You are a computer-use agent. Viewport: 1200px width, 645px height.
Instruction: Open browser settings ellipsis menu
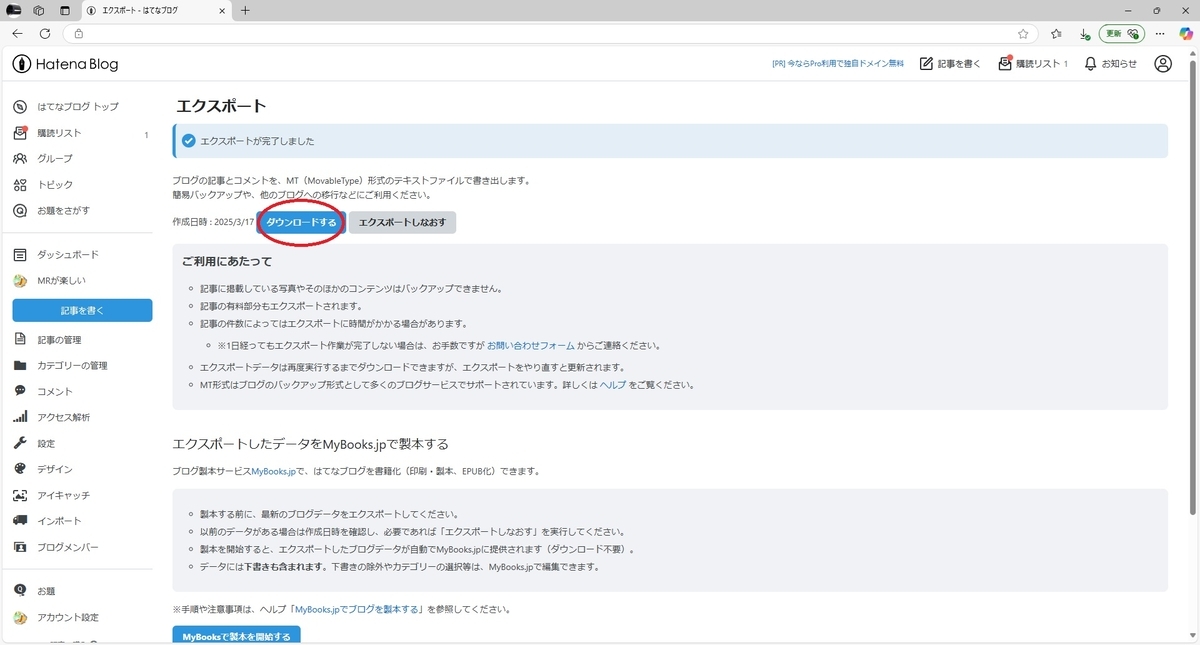click(1159, 33)
